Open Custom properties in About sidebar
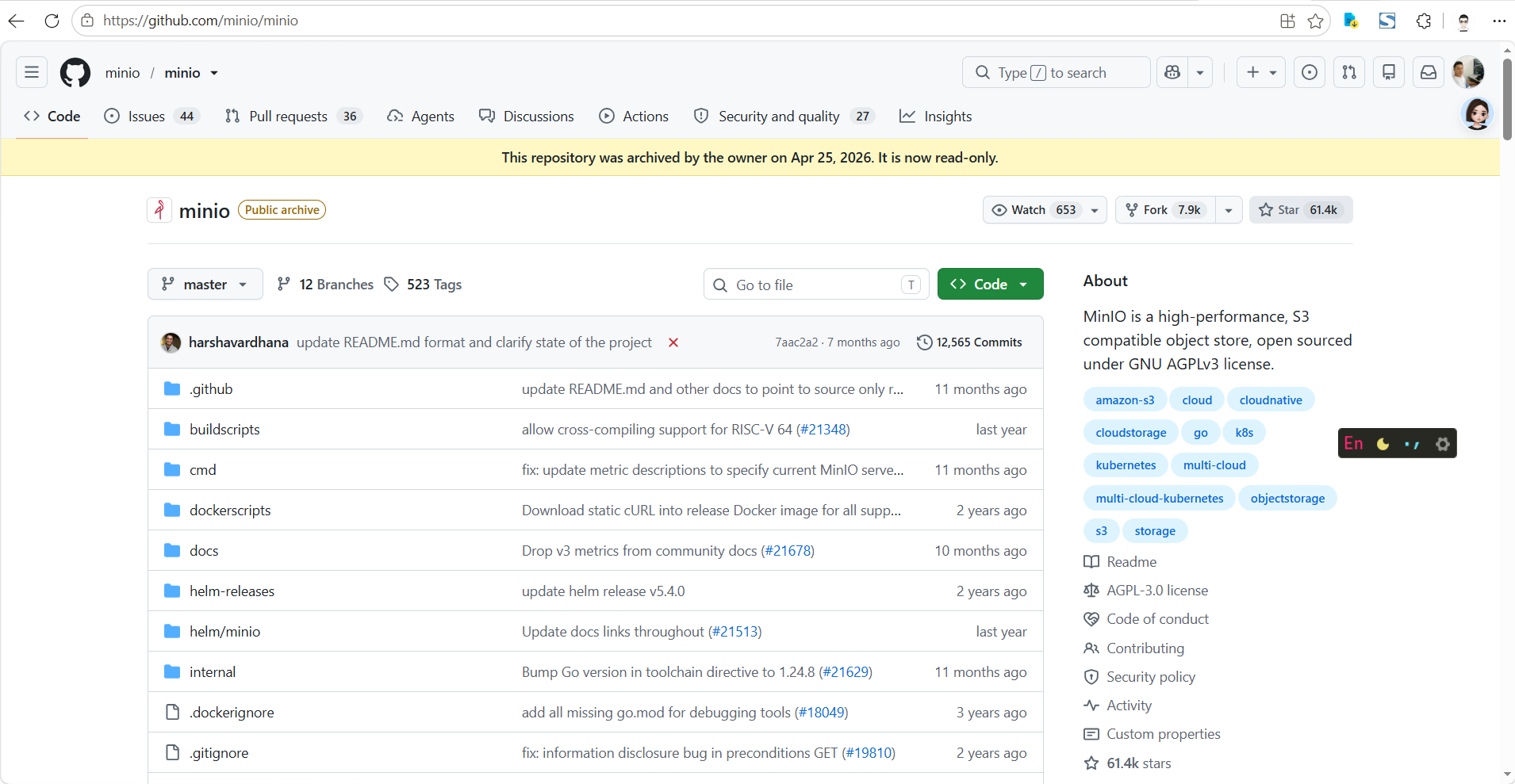Viewport: 1515px width, 784px height. (x=1164, y=734)
